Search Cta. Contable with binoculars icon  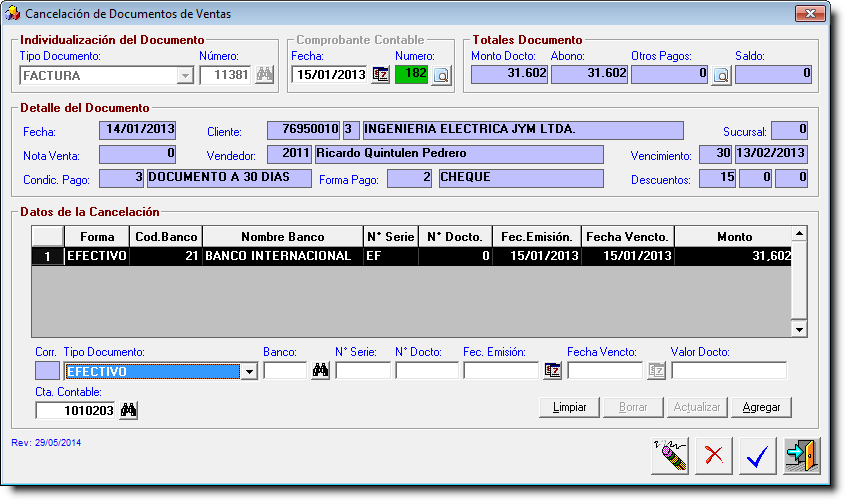pos(128,411)
